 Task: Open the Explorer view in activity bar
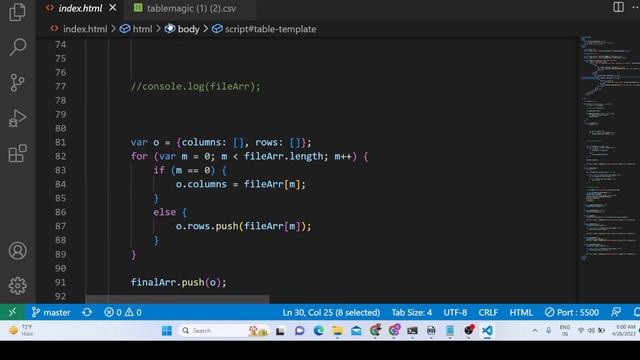(x=17, y=12)
